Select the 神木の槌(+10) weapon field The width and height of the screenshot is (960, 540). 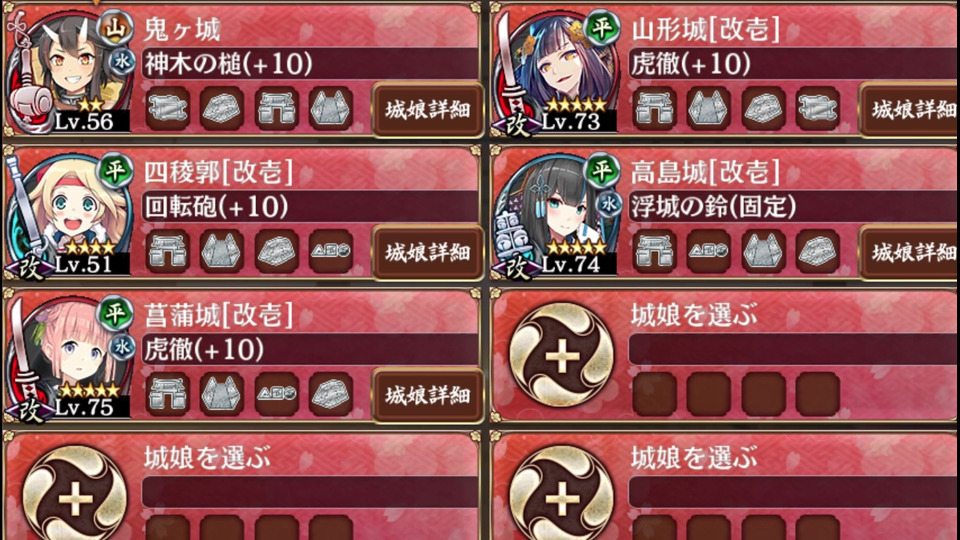tap(310, 63)
